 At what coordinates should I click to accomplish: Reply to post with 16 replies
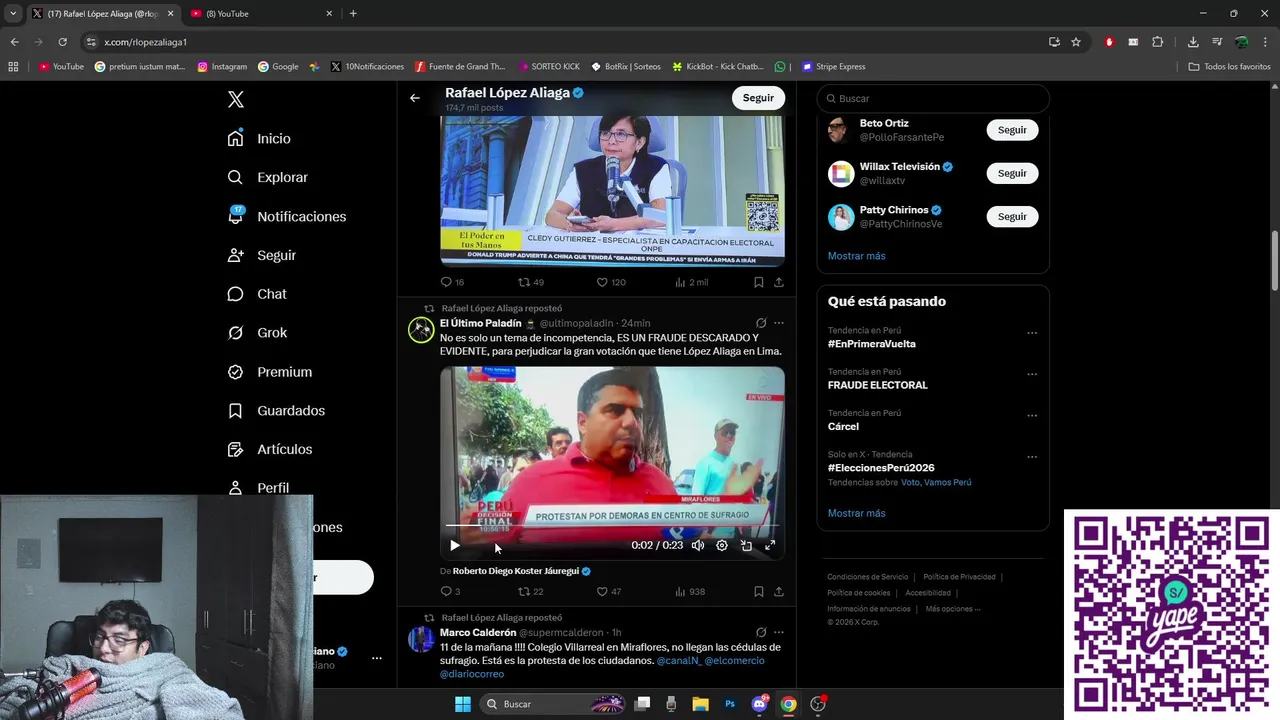pyautogui.click(x=452, y=282)
